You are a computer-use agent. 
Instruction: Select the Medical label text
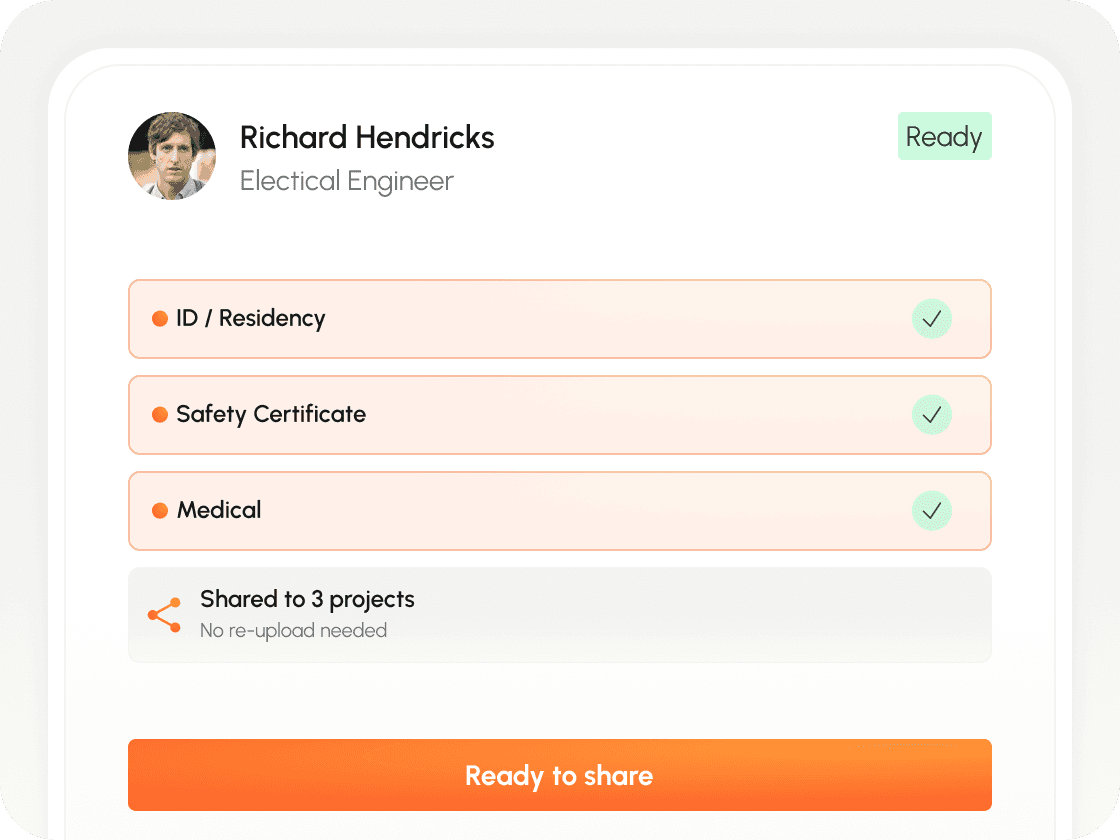[x=219, y=510]
